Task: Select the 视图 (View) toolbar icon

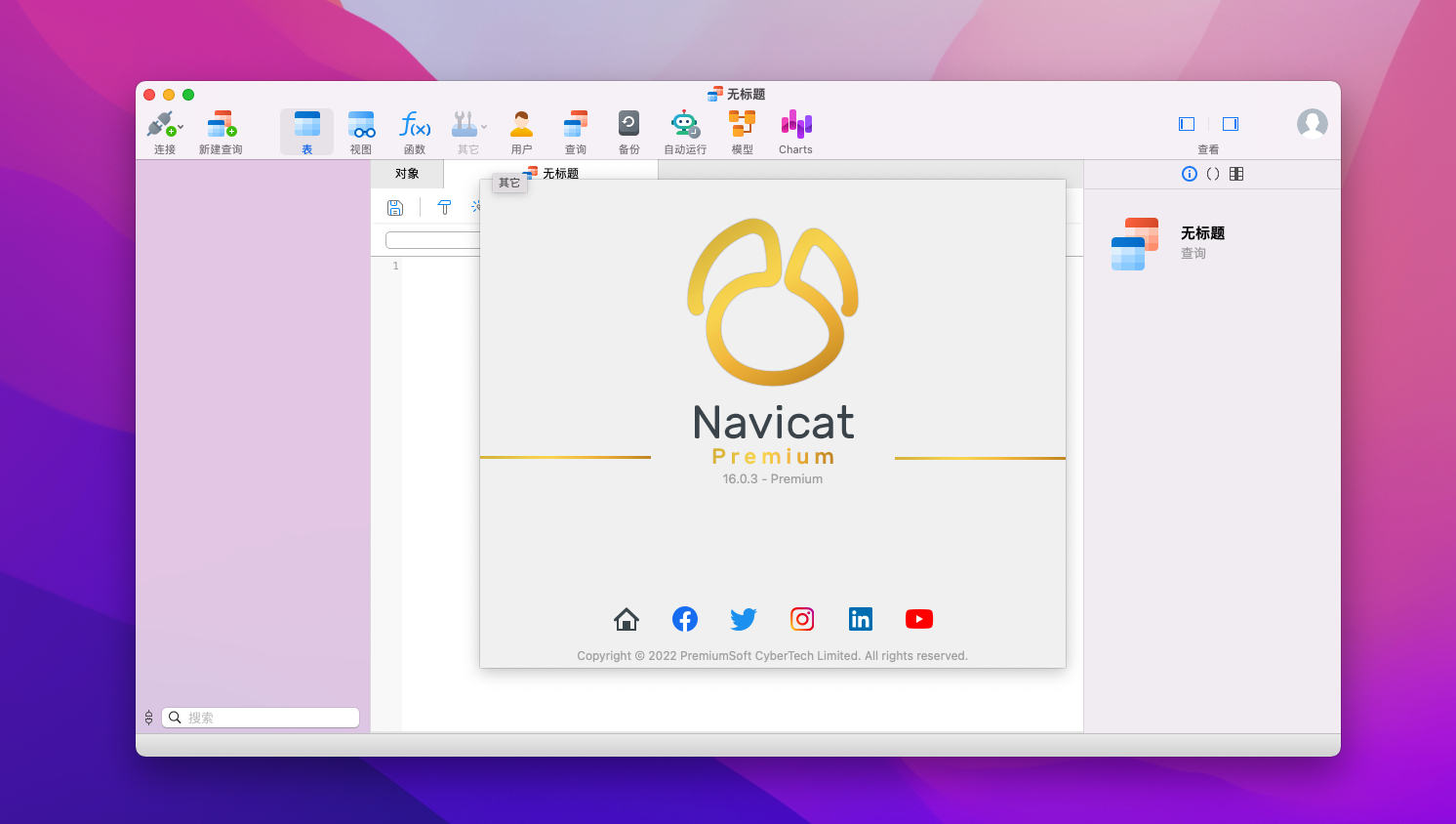Action: [x=361, y=126]
